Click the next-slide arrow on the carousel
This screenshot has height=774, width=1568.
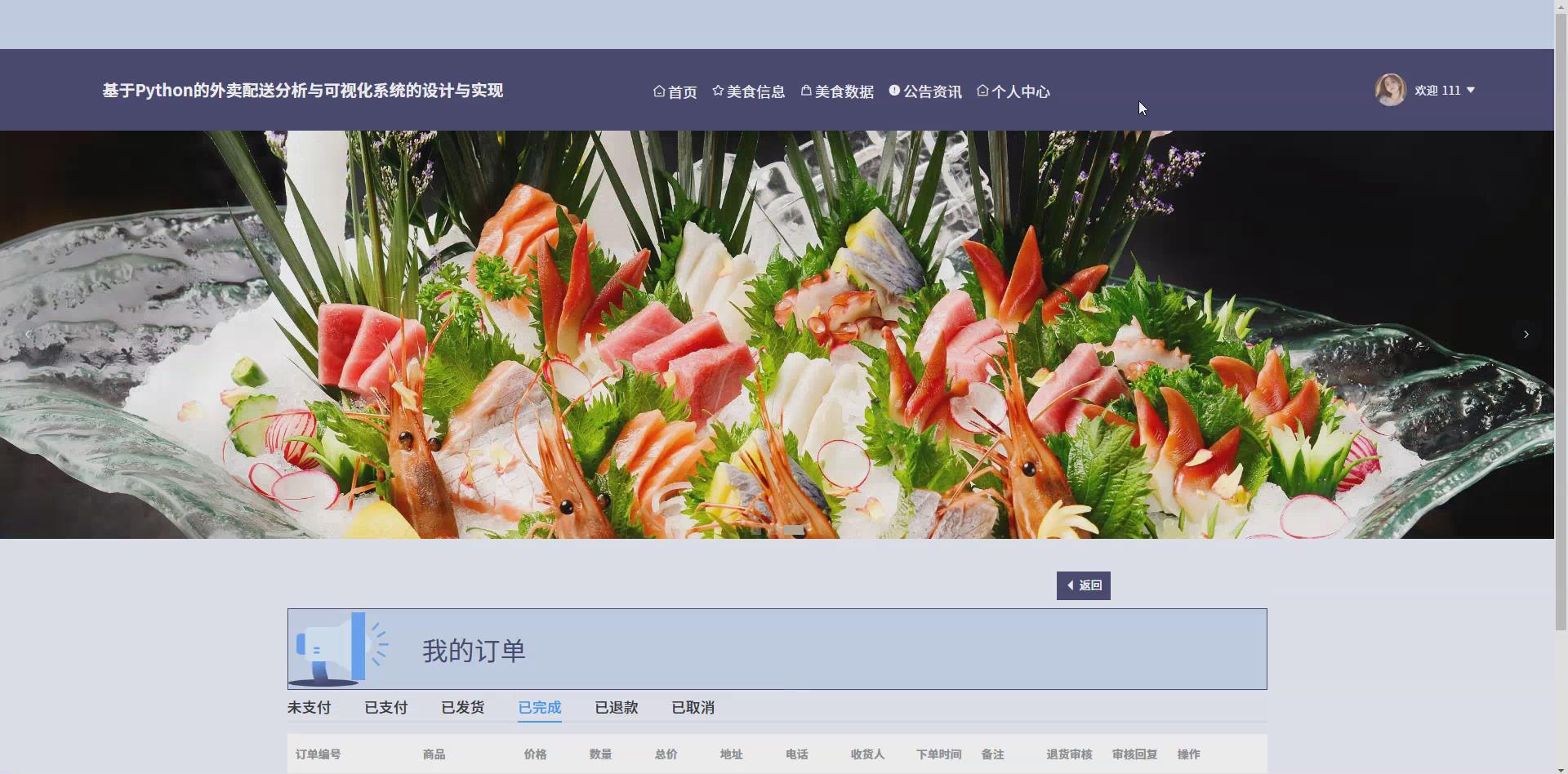click(x=1526, y=334)
